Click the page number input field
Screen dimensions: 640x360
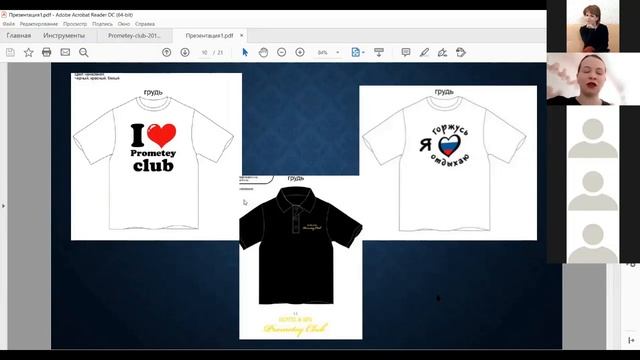point(204,53)
